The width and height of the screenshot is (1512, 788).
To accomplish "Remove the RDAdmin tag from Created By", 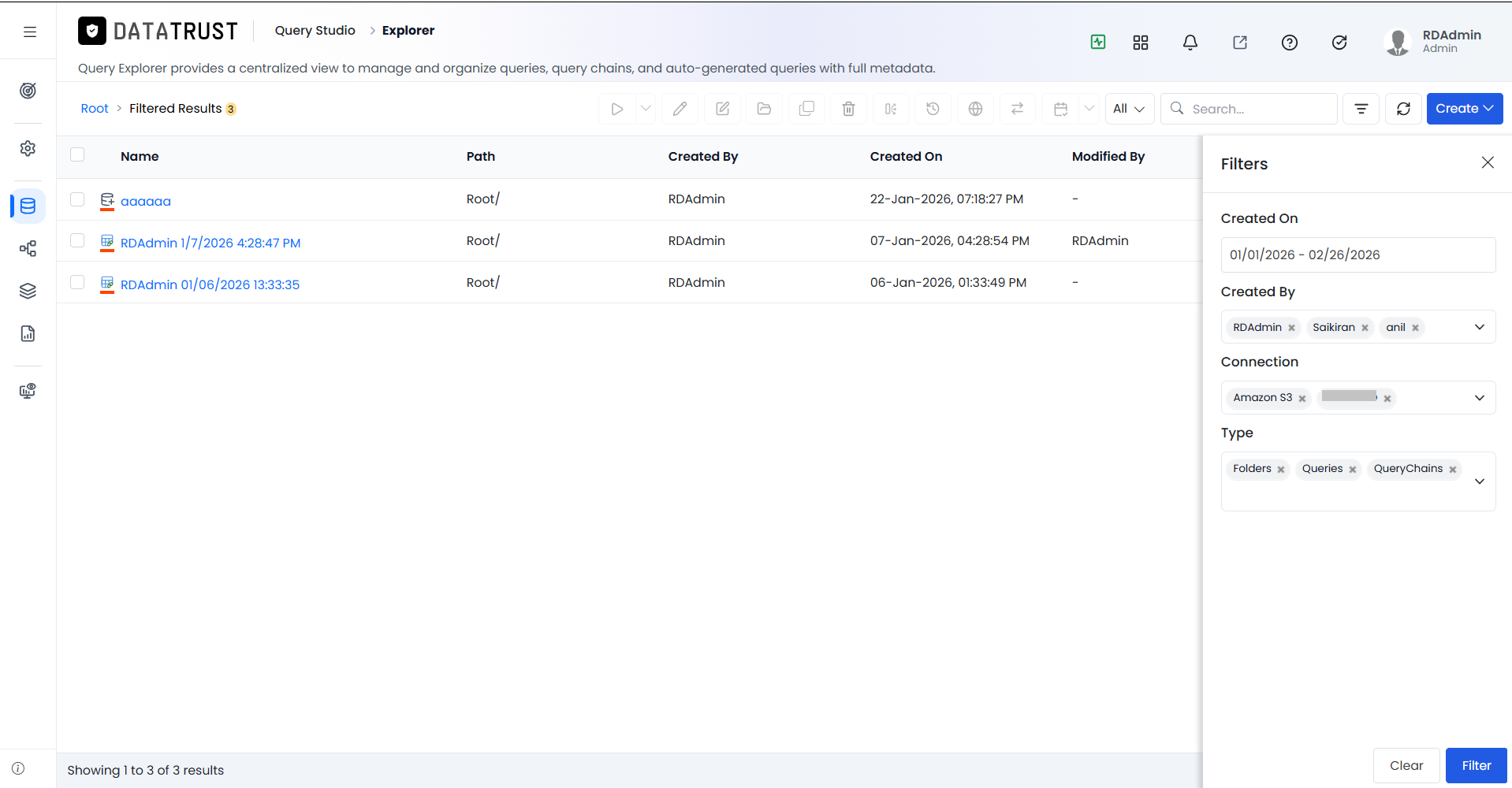I will [x=1291, y=328].
